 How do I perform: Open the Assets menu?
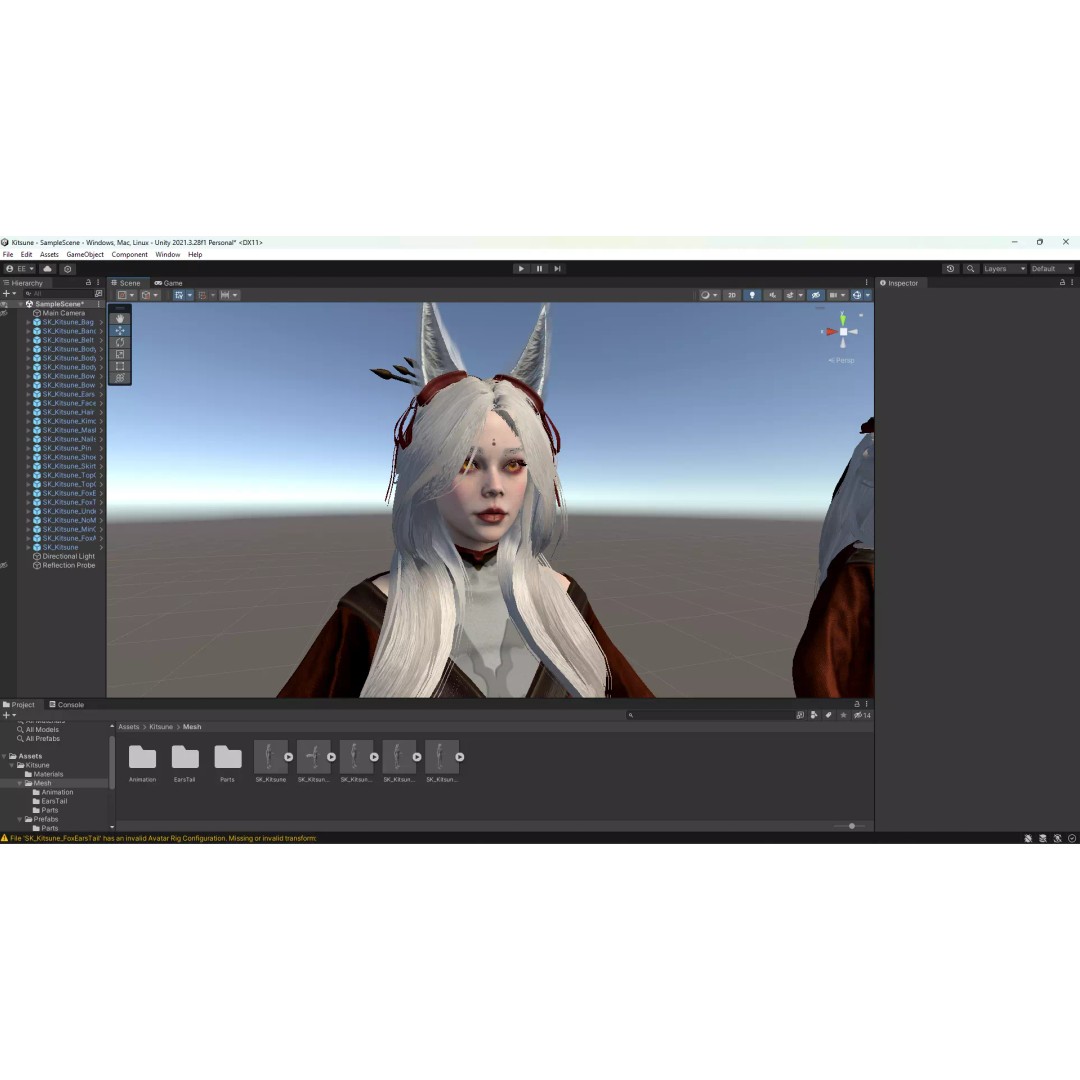coord(49,254)
